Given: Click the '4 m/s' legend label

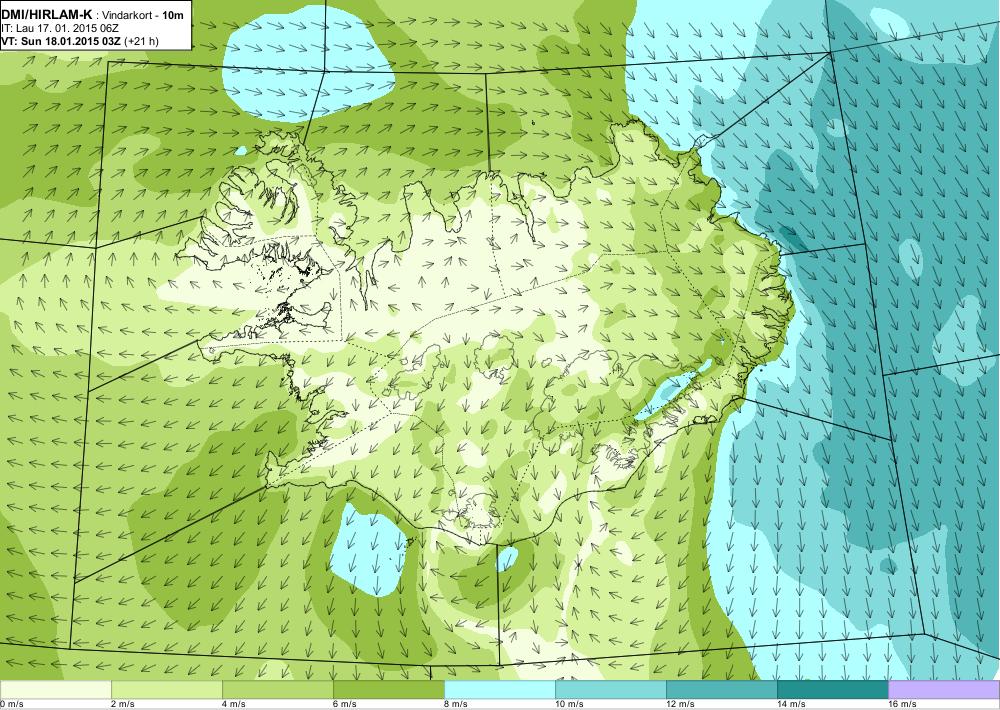Looking at the screenshot, I should pos(234,704).
